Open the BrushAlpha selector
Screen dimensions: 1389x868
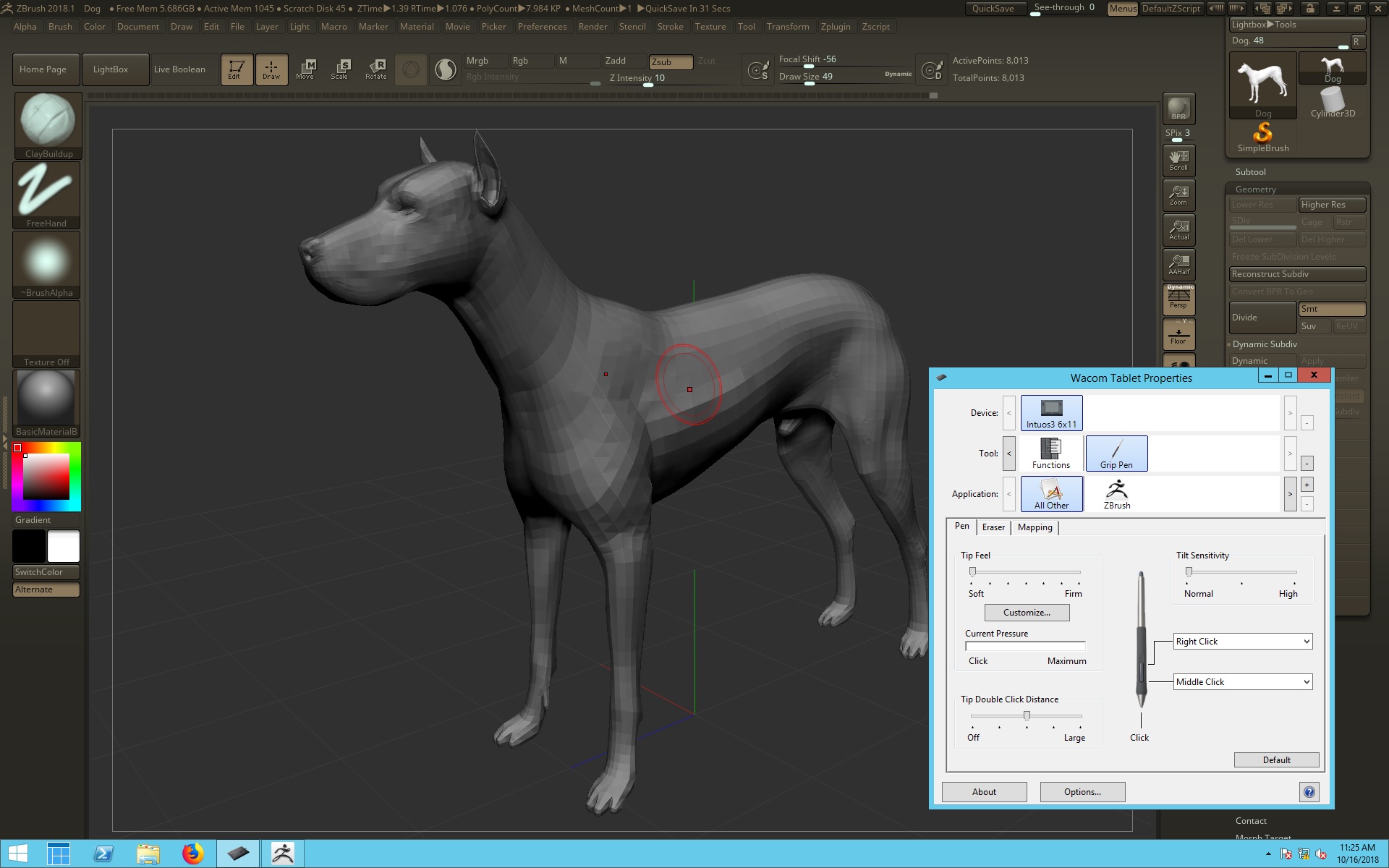47,265
